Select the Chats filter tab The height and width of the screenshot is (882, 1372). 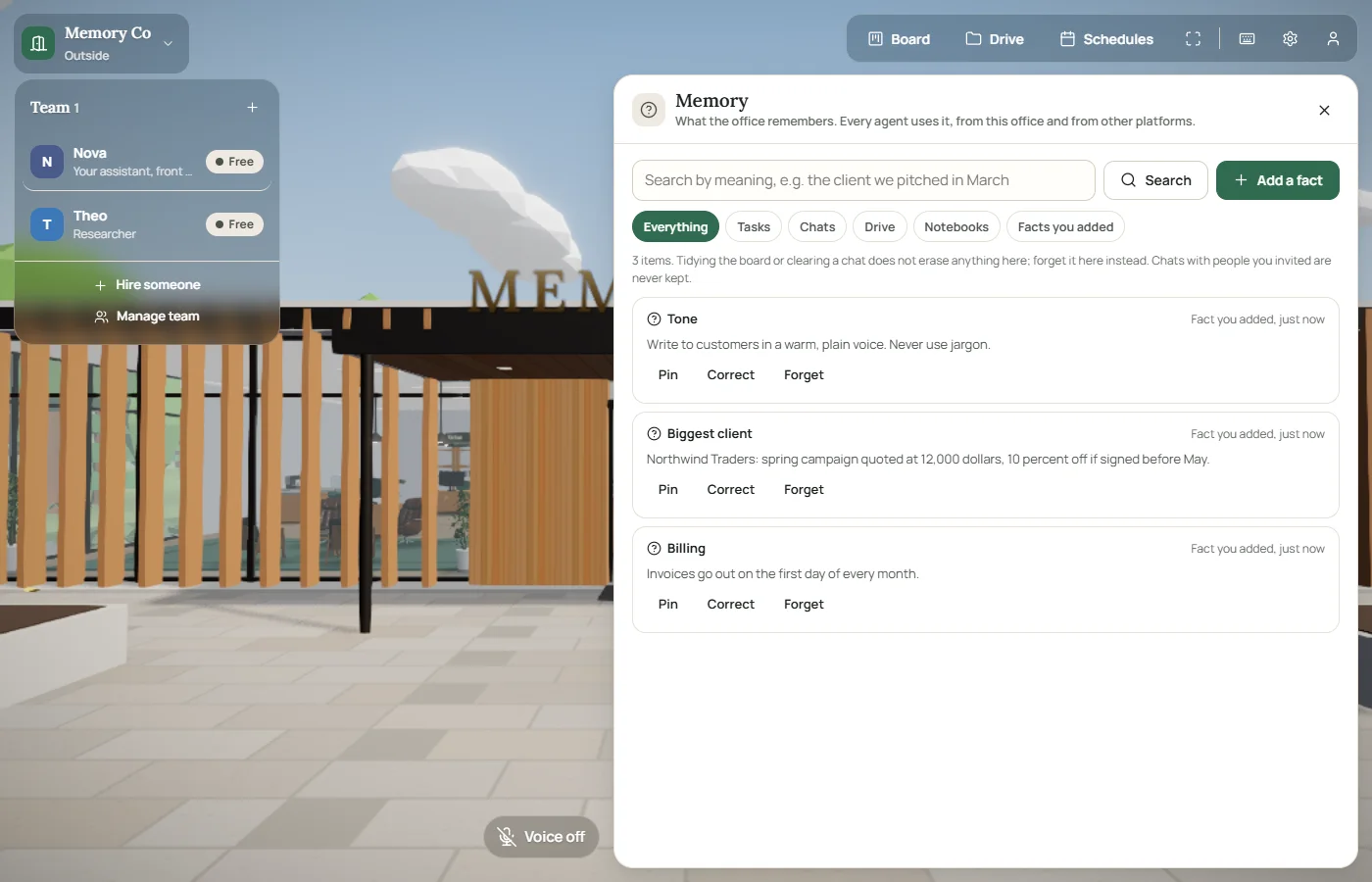817,226
